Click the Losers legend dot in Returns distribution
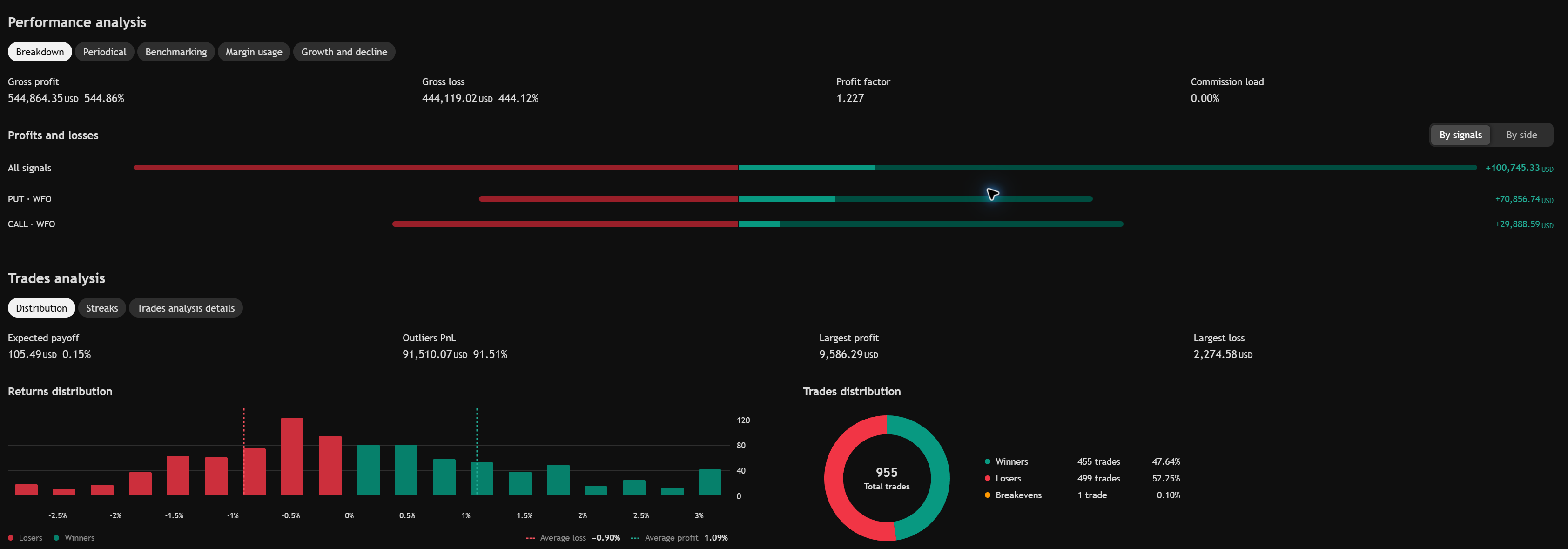The height and width of the screenshot is (549, 1568). pyautogui.click(x=11, y=537)
